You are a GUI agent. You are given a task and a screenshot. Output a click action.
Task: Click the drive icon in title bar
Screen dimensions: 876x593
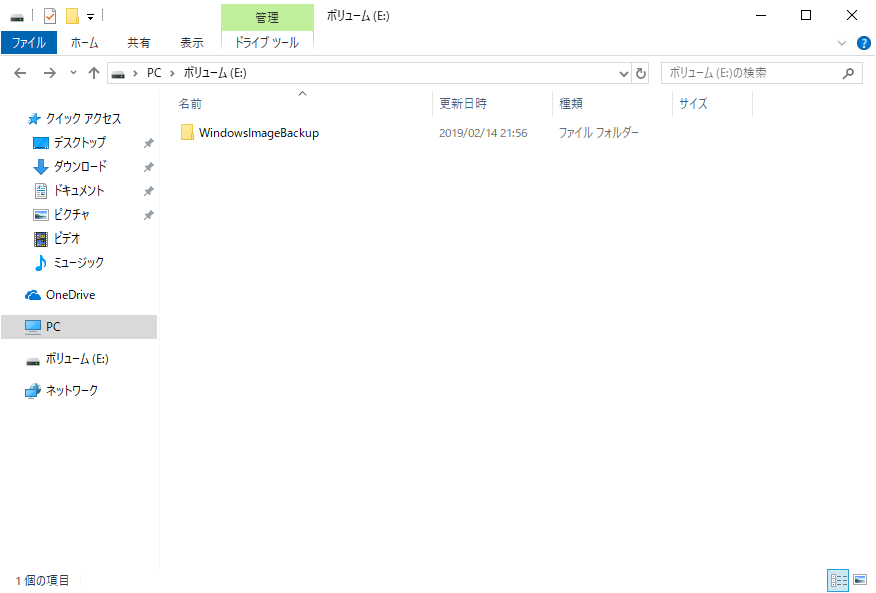tap(17, 17)
